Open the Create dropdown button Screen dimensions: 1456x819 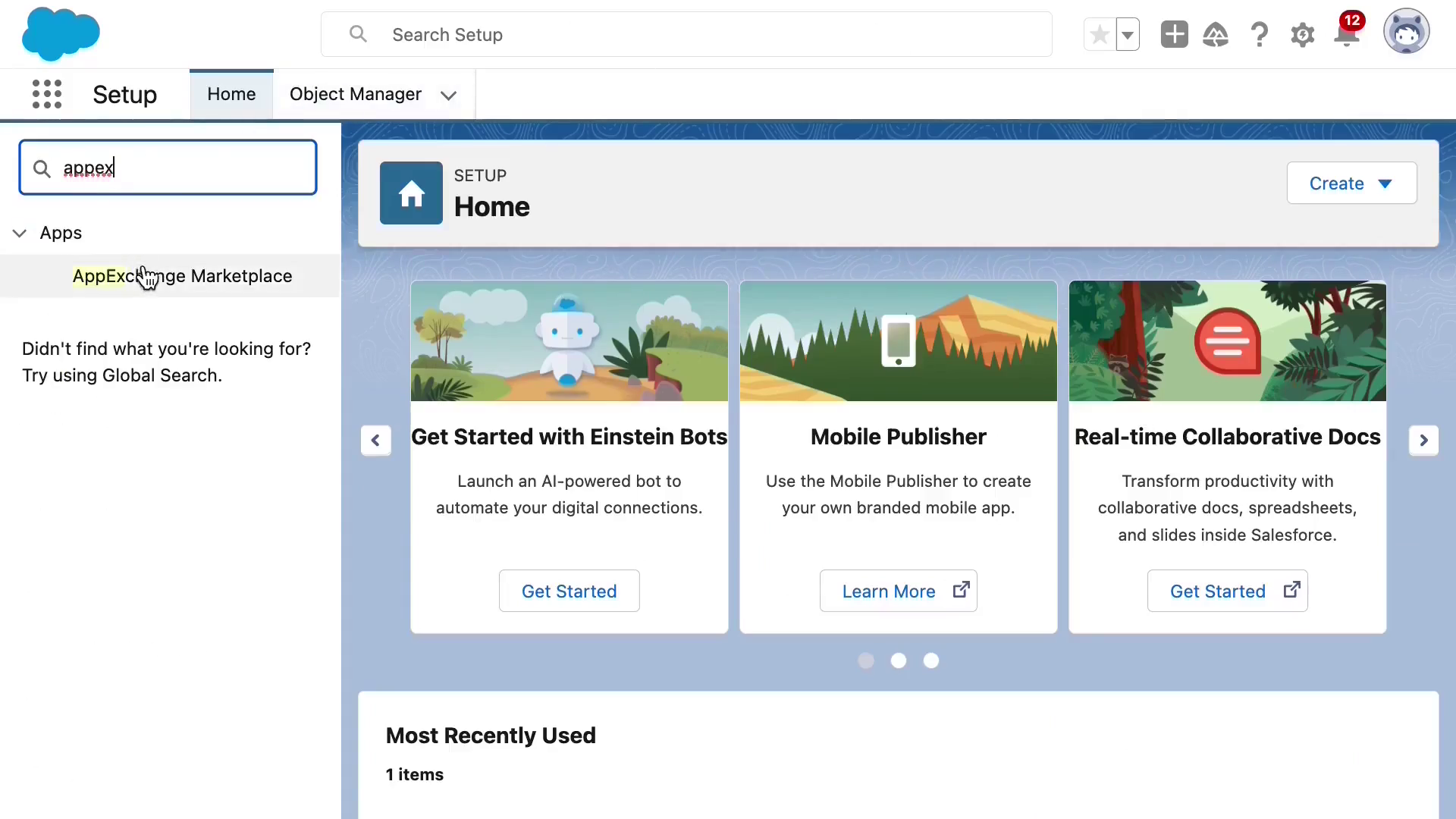tap(1351, 183)
